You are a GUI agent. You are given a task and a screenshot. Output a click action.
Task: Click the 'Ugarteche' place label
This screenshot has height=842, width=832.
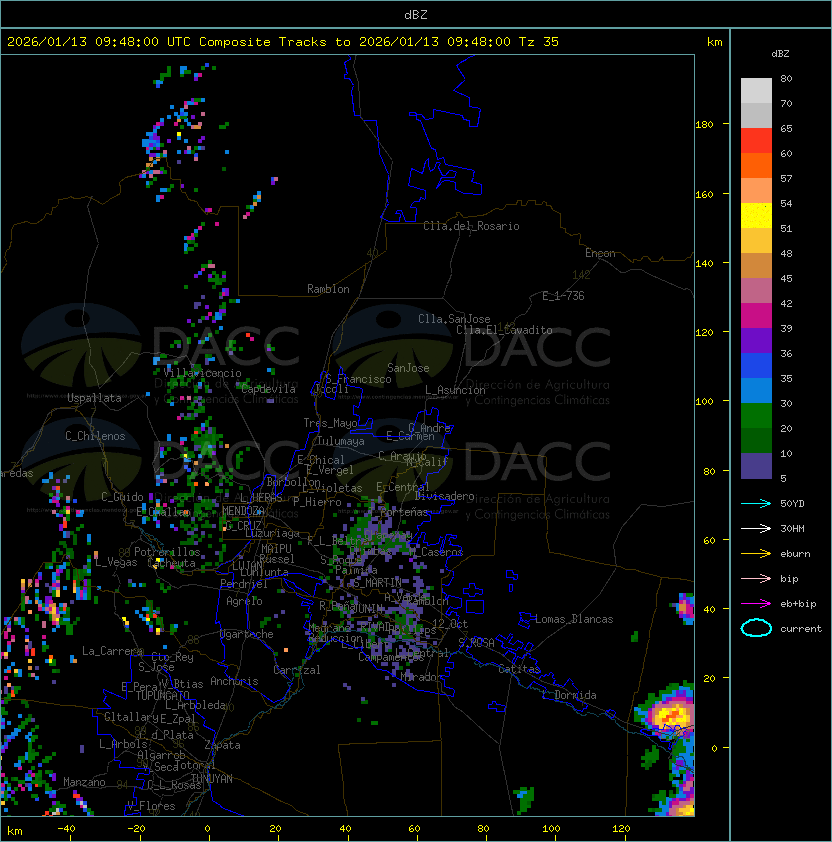(x=247, y=634)
